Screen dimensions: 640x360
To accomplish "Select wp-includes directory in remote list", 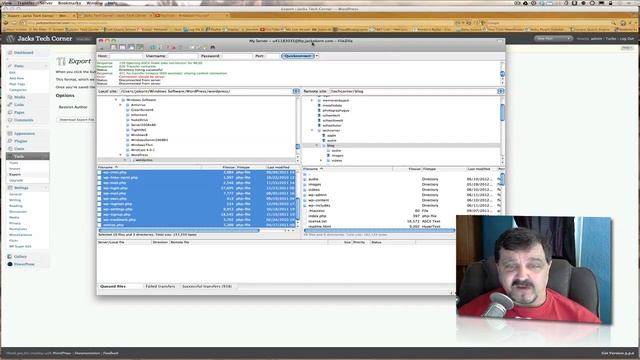I will [x=319, y=206].
